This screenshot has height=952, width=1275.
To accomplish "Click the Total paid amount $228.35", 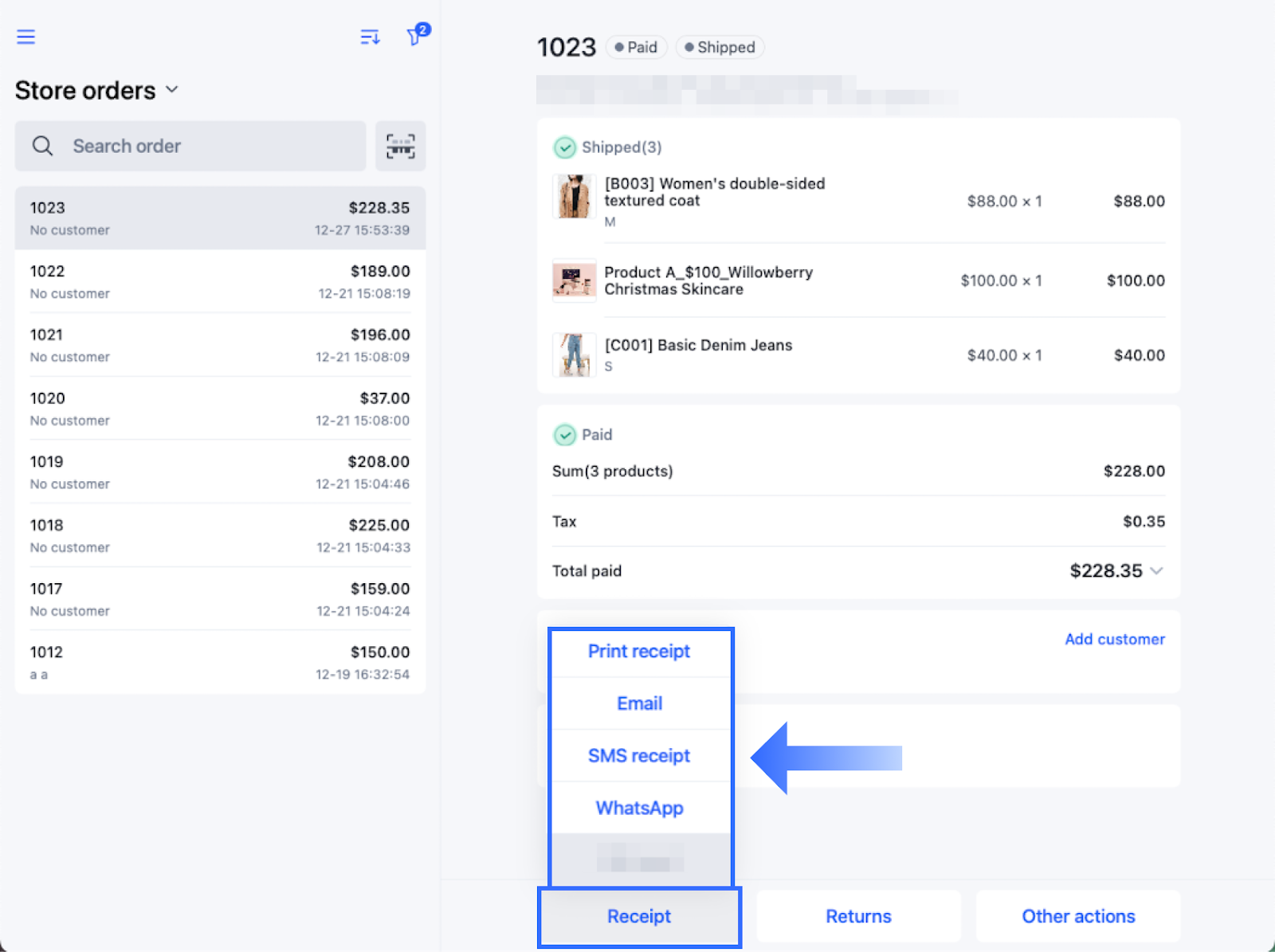I will coord(1106,571).
